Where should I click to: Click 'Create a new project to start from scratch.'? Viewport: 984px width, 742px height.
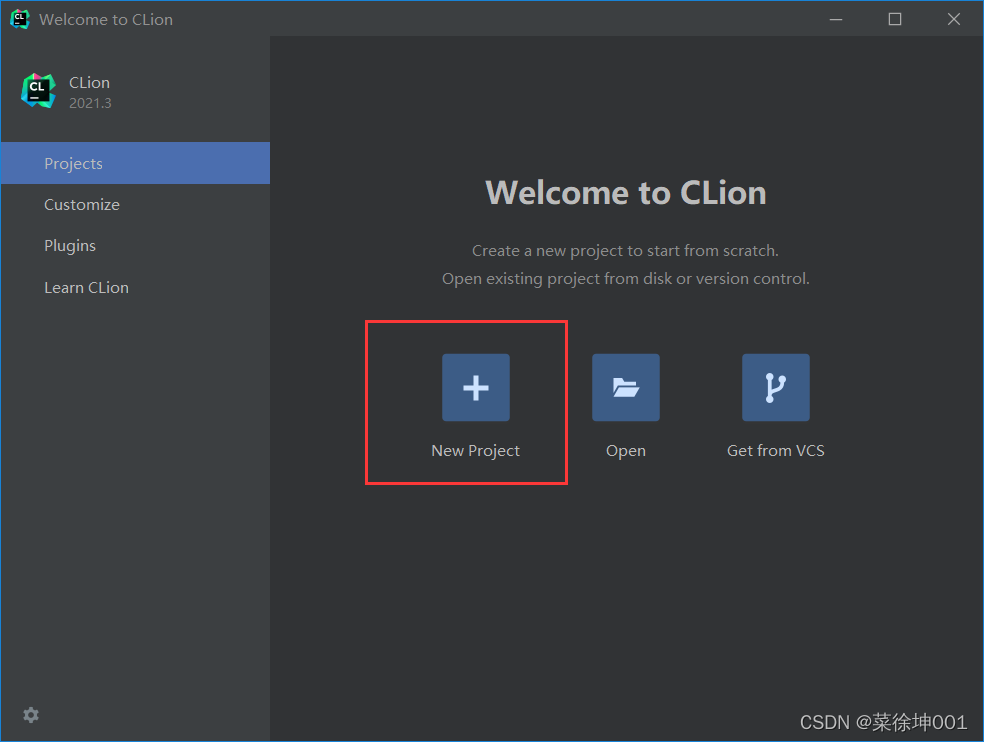point(626,250)
